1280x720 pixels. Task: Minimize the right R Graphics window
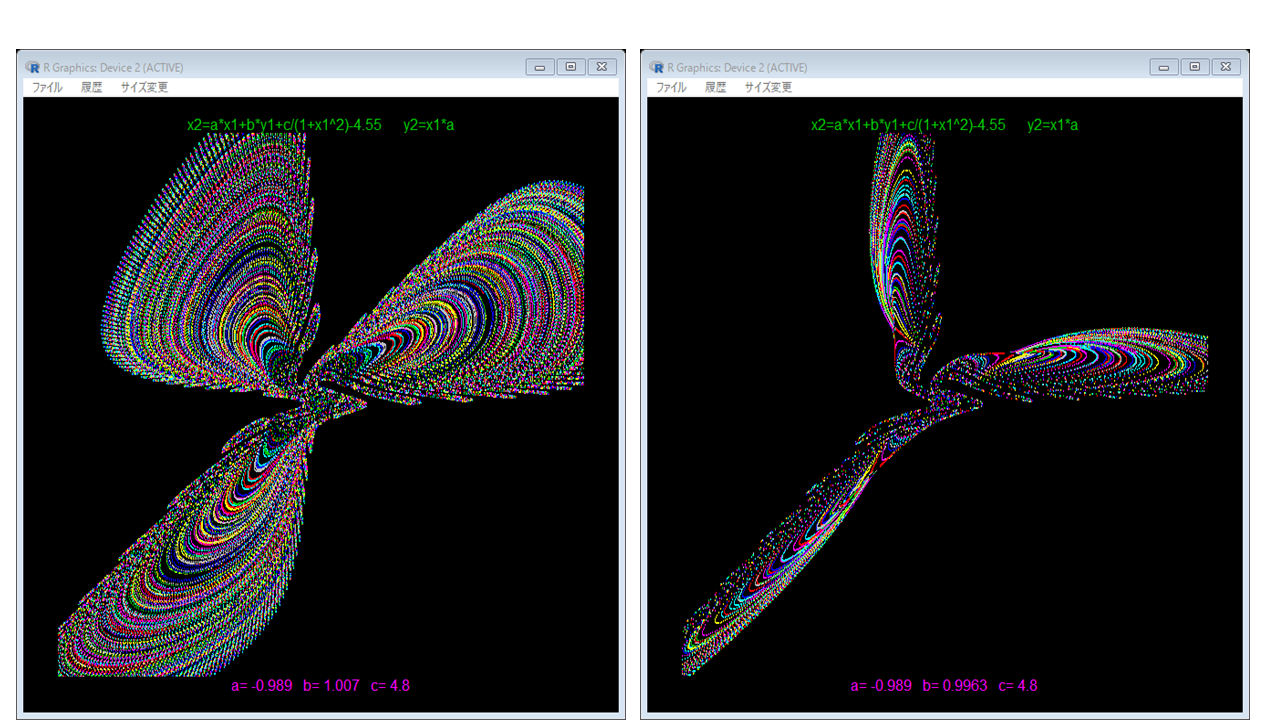tap(1164, 67)
